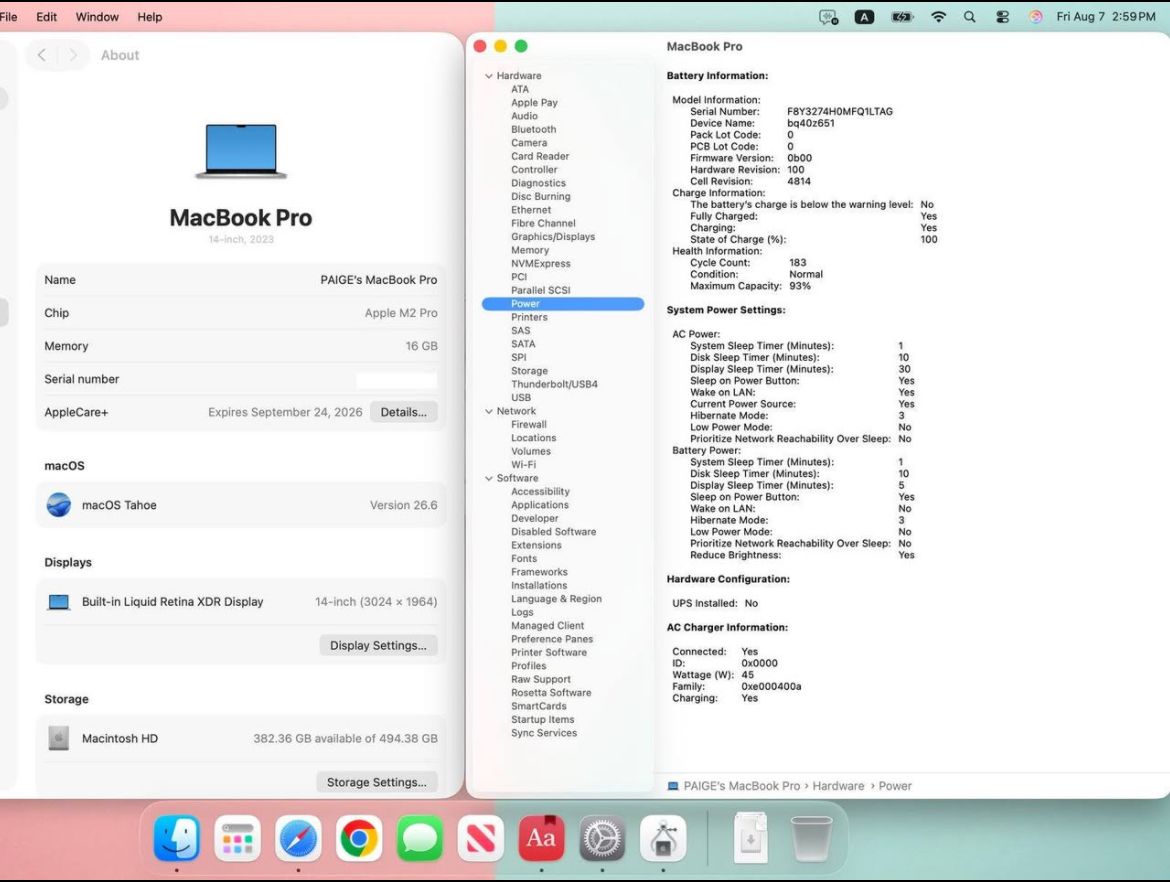The width and height of the screenshot is (1170, 882).
Task: Click Cycle Count value 183
Action: [798, 263]
